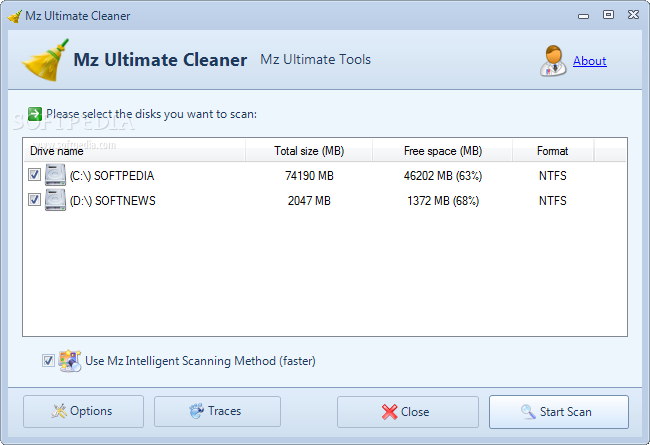650x445 pixels.
Task: Click the green arrow icon beside the scan prompt
Action: 35,114
